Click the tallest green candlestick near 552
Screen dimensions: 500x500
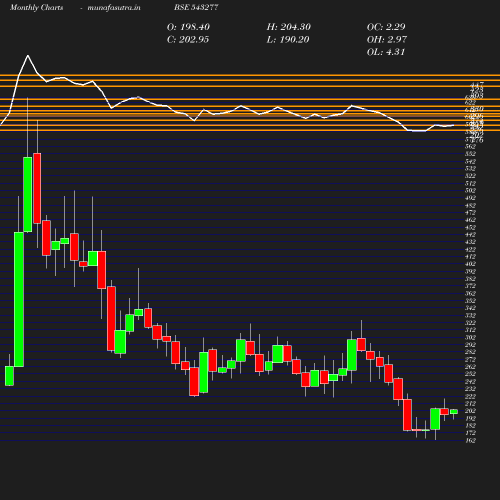pos(28,194)
